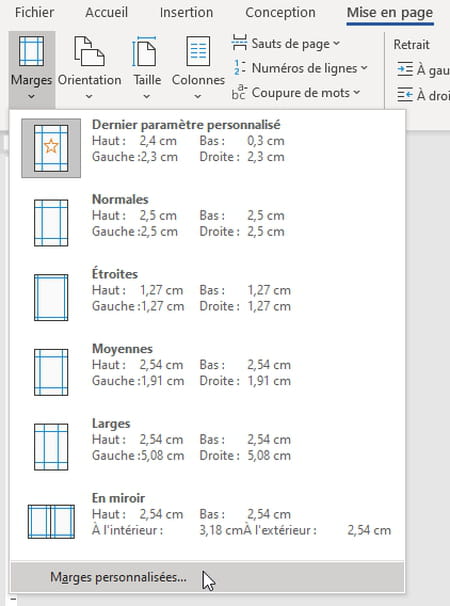This screenshot has width=450, height=606.
Task: Click the Taille paper size icon
Action: pos(145,51)
